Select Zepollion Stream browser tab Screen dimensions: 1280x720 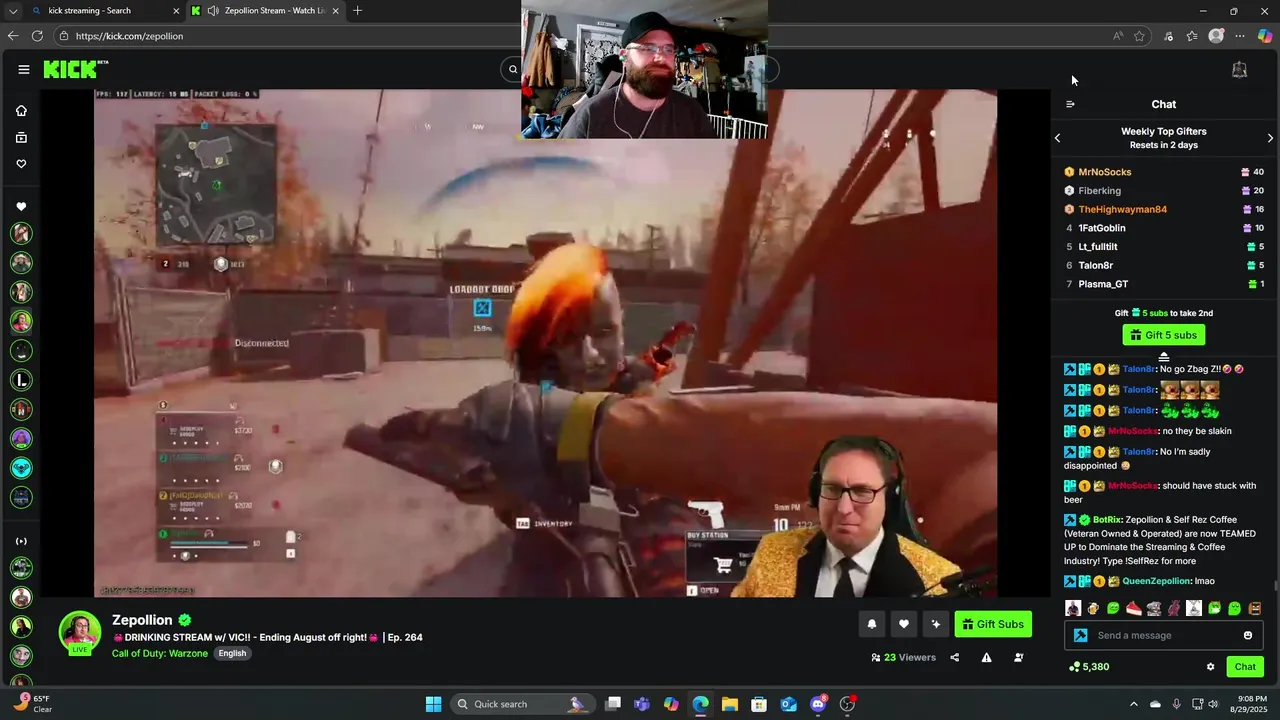click(x=265, y=11)
